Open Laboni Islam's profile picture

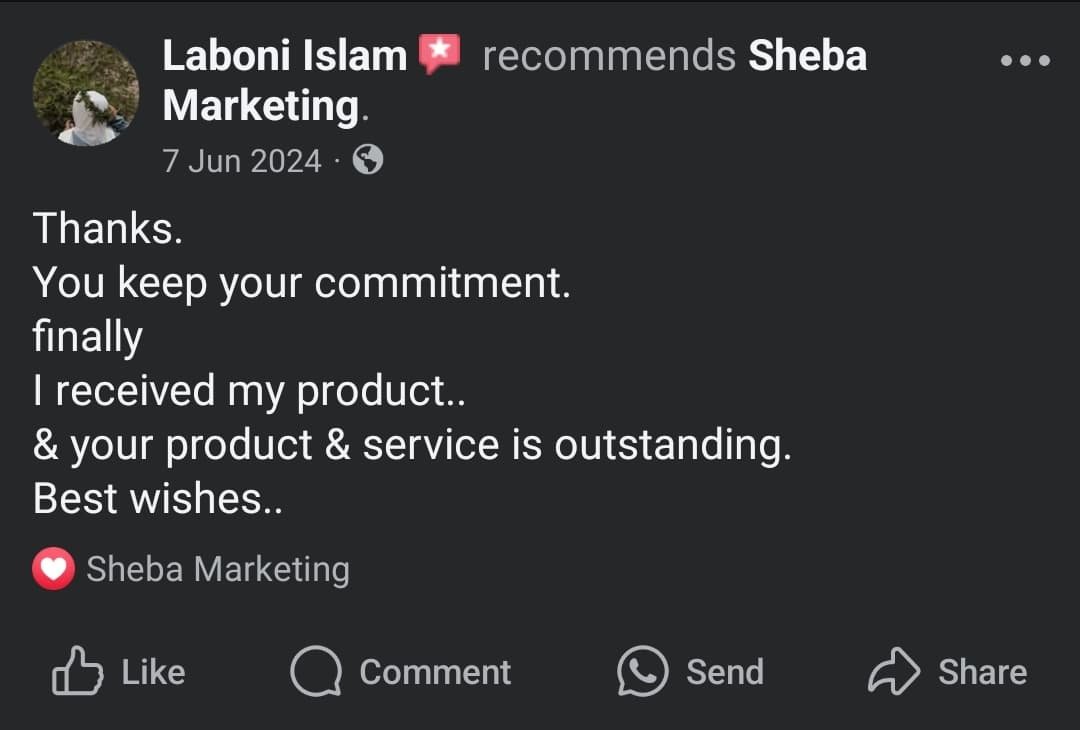(86, 94)
